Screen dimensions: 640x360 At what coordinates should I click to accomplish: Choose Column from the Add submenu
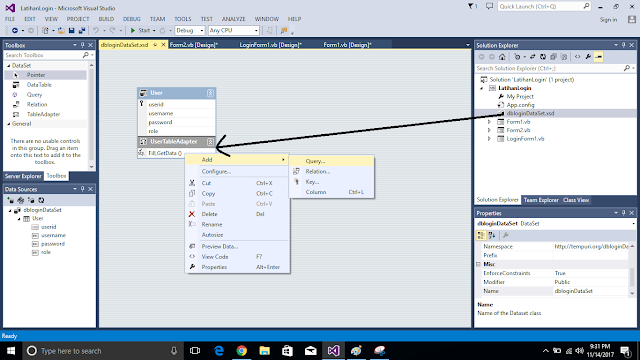coord(331,192)
